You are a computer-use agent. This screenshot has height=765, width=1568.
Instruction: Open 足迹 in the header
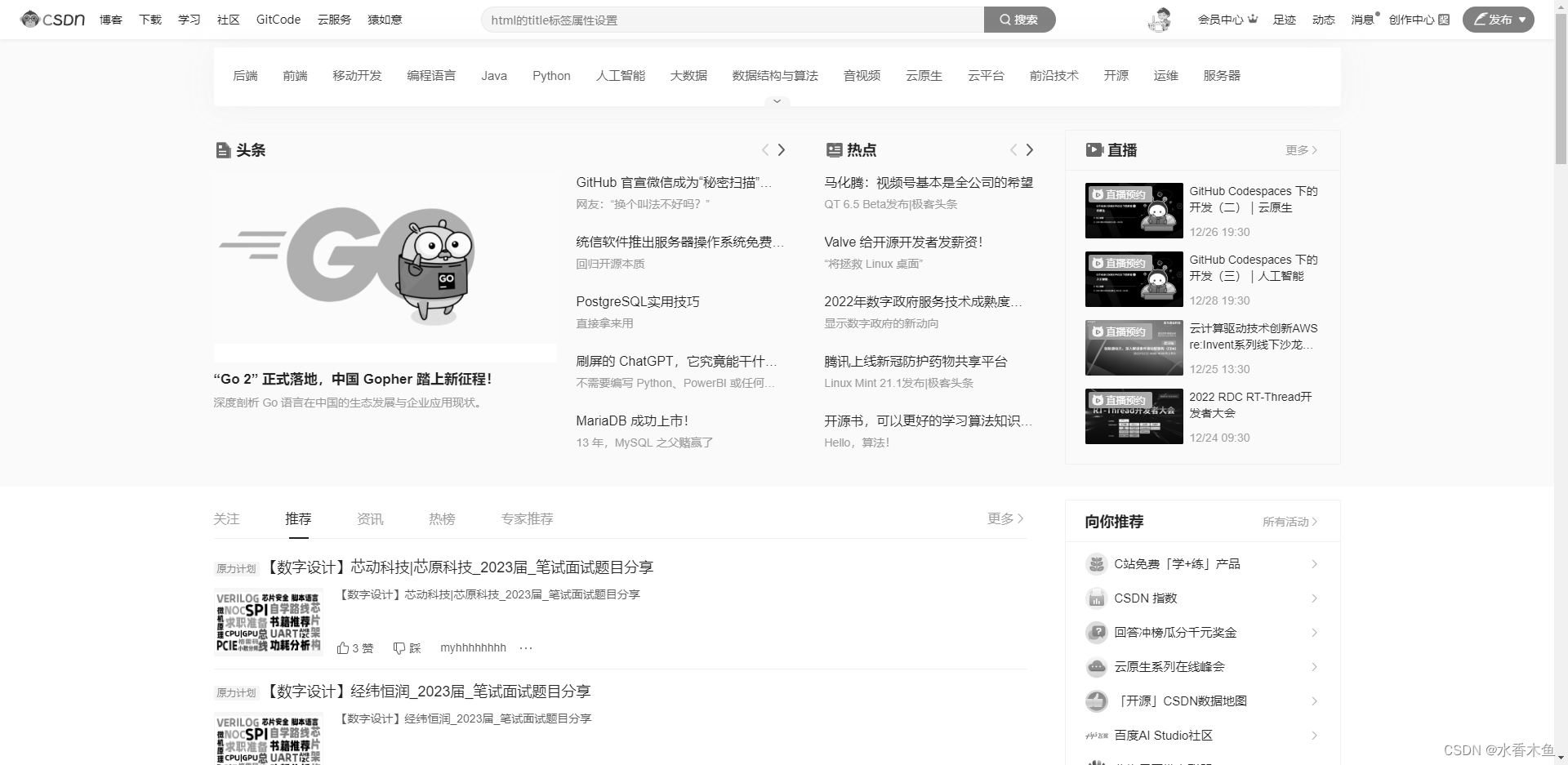click(1285, 20)
